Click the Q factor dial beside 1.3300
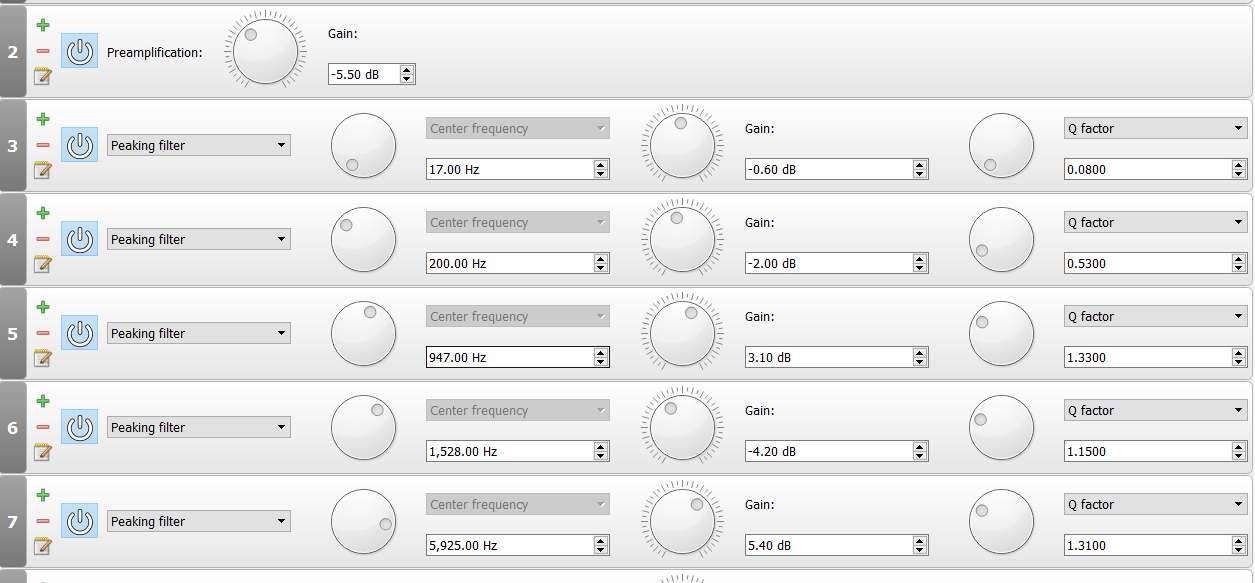This screenshot has height=583, width=1255. tap(1001, 333)
